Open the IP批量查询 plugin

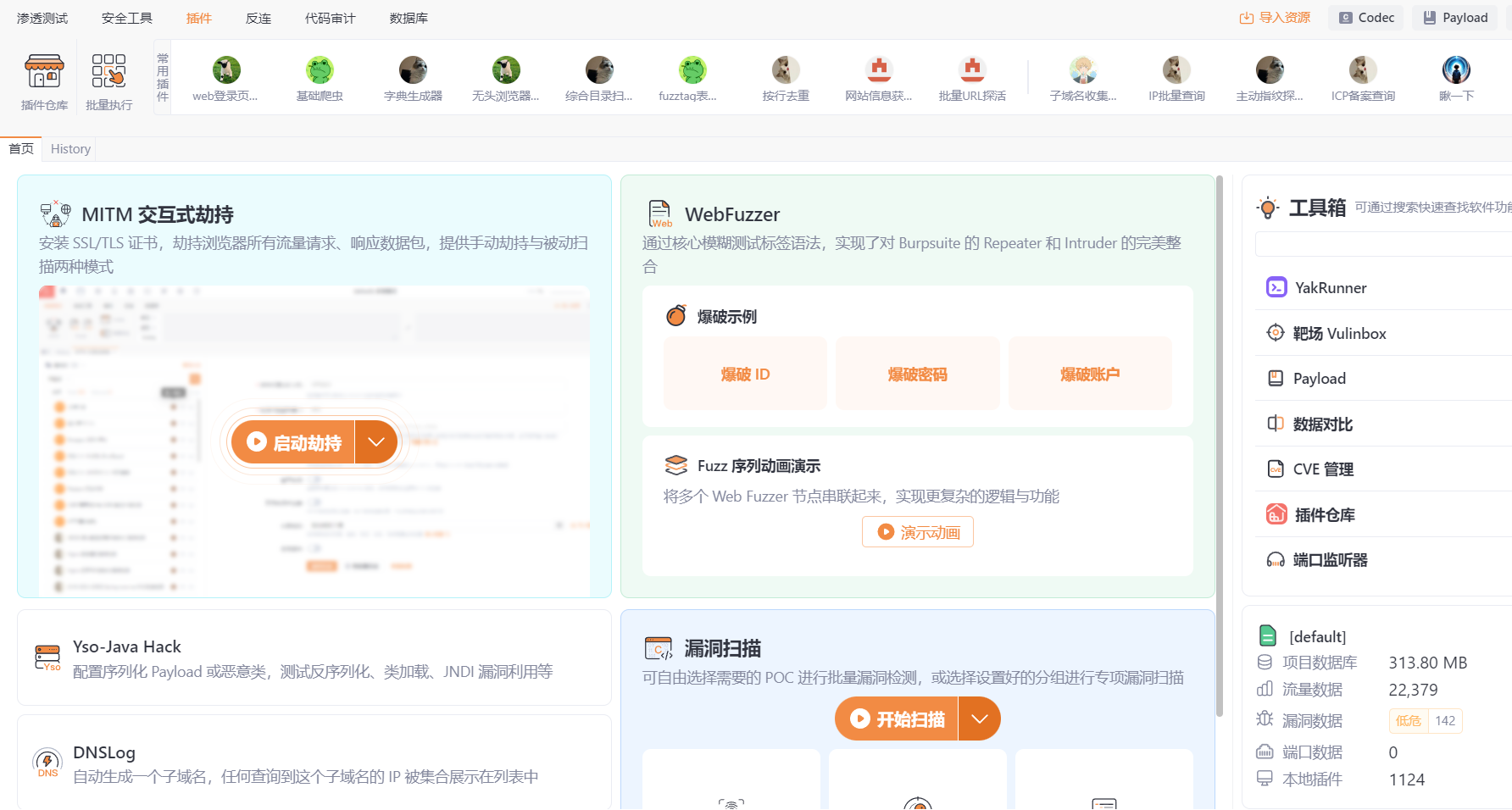(1176, 78)
